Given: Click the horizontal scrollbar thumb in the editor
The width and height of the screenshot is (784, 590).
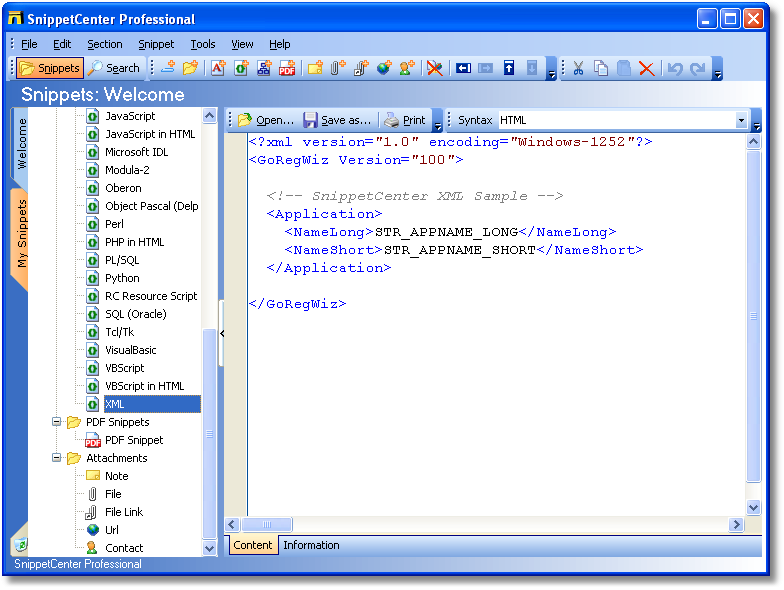Looking at the screenshot, I should [x=266, y=524].
